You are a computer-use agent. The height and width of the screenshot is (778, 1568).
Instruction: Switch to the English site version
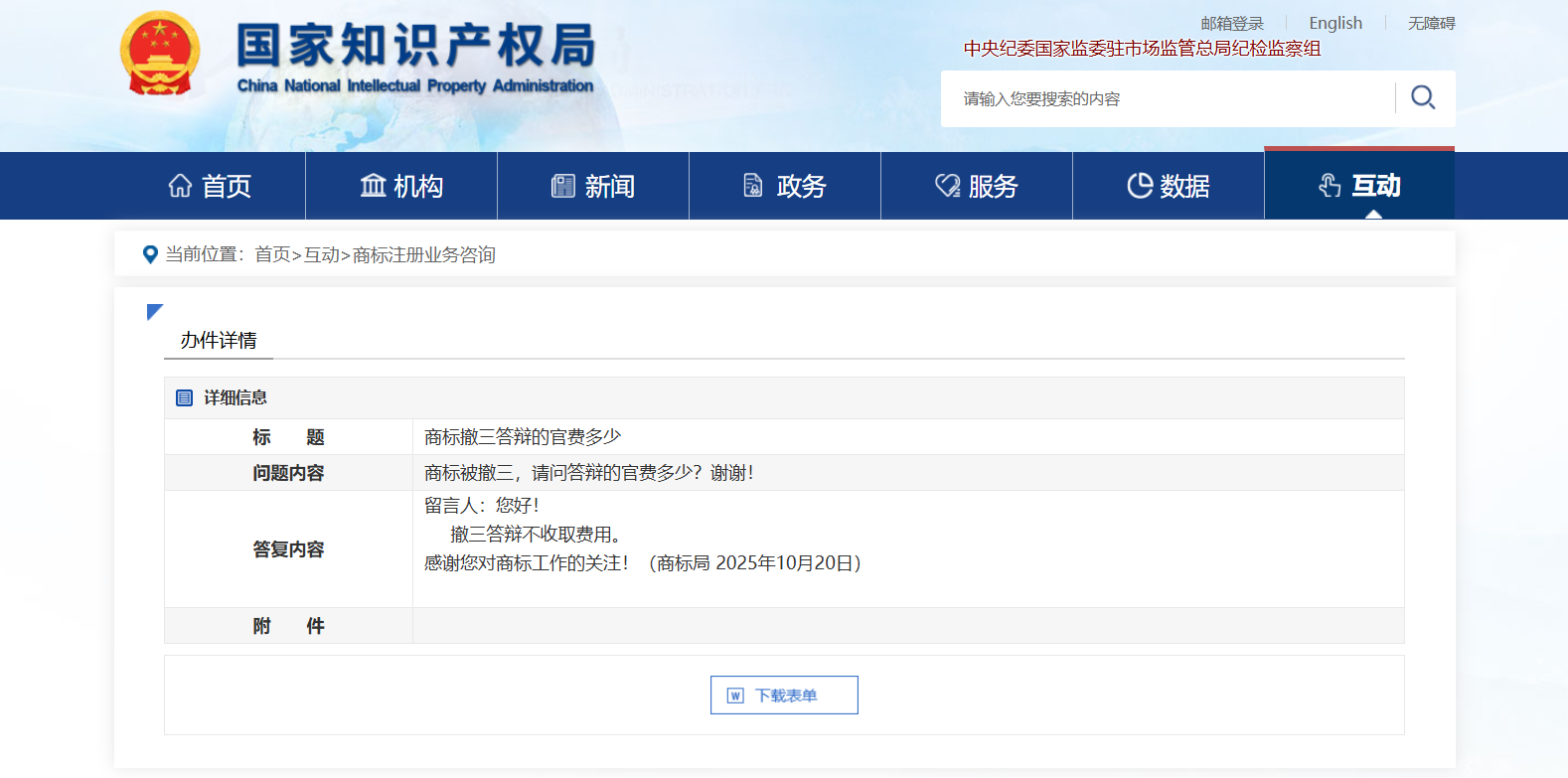click(1334, 23)
